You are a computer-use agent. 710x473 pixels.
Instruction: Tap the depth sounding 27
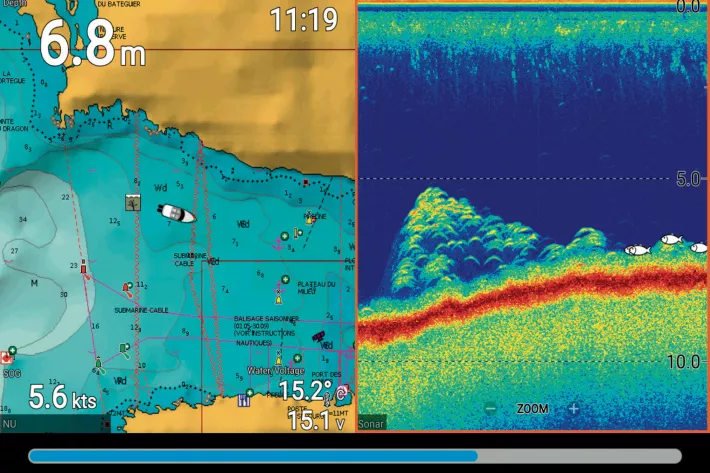[14, 251]
